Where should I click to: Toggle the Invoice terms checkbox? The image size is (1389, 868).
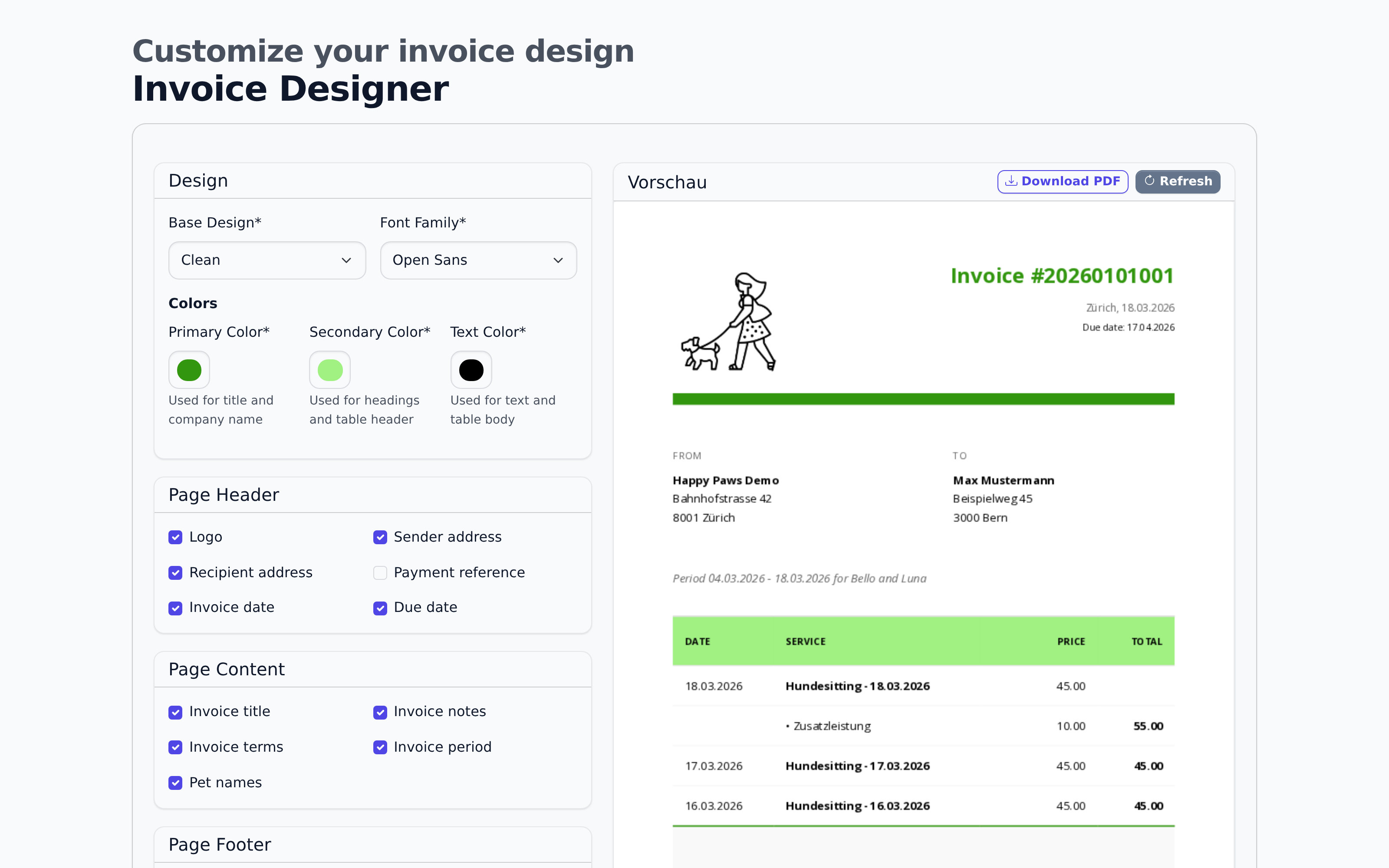(175, 747)
